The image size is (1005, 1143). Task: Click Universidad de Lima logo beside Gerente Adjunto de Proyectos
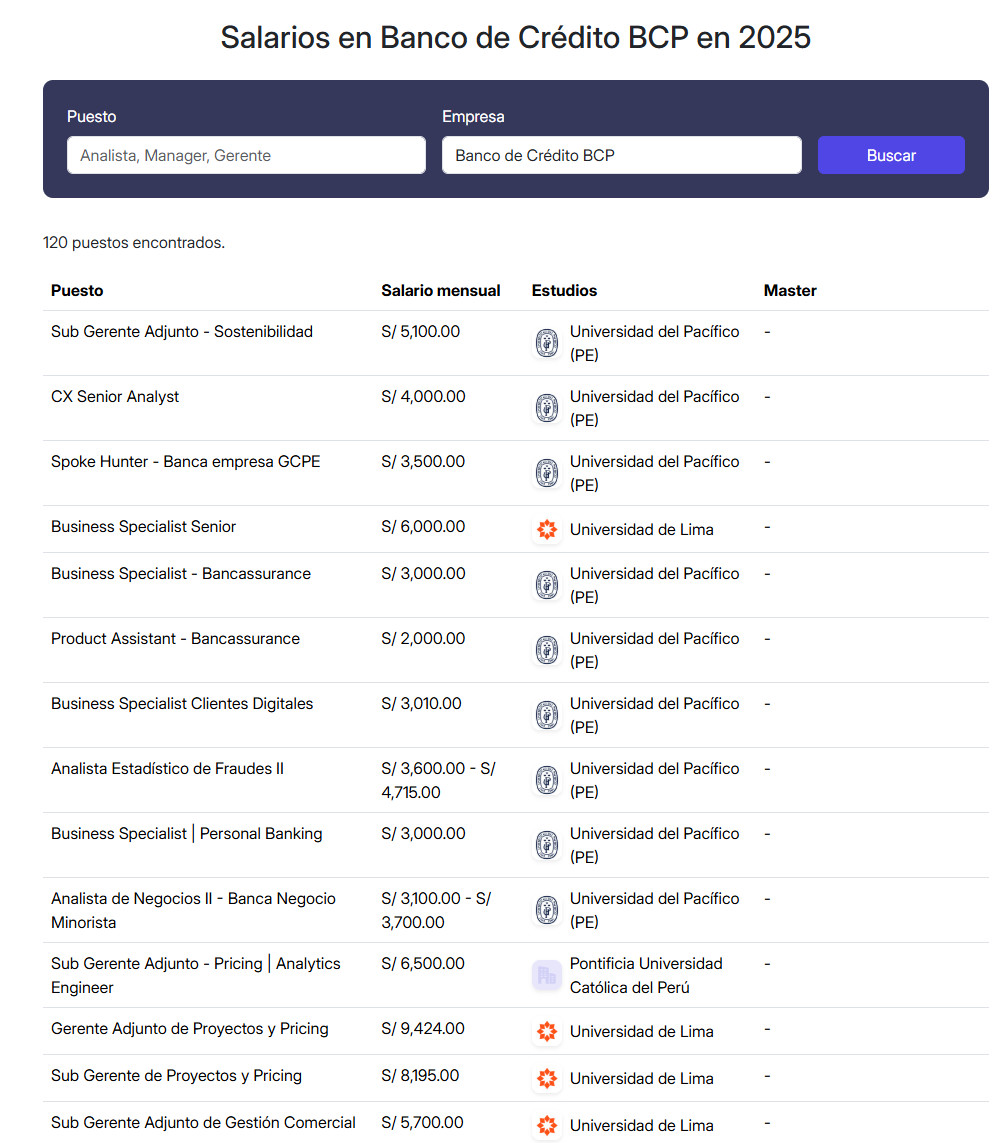tap(547, 1031)
